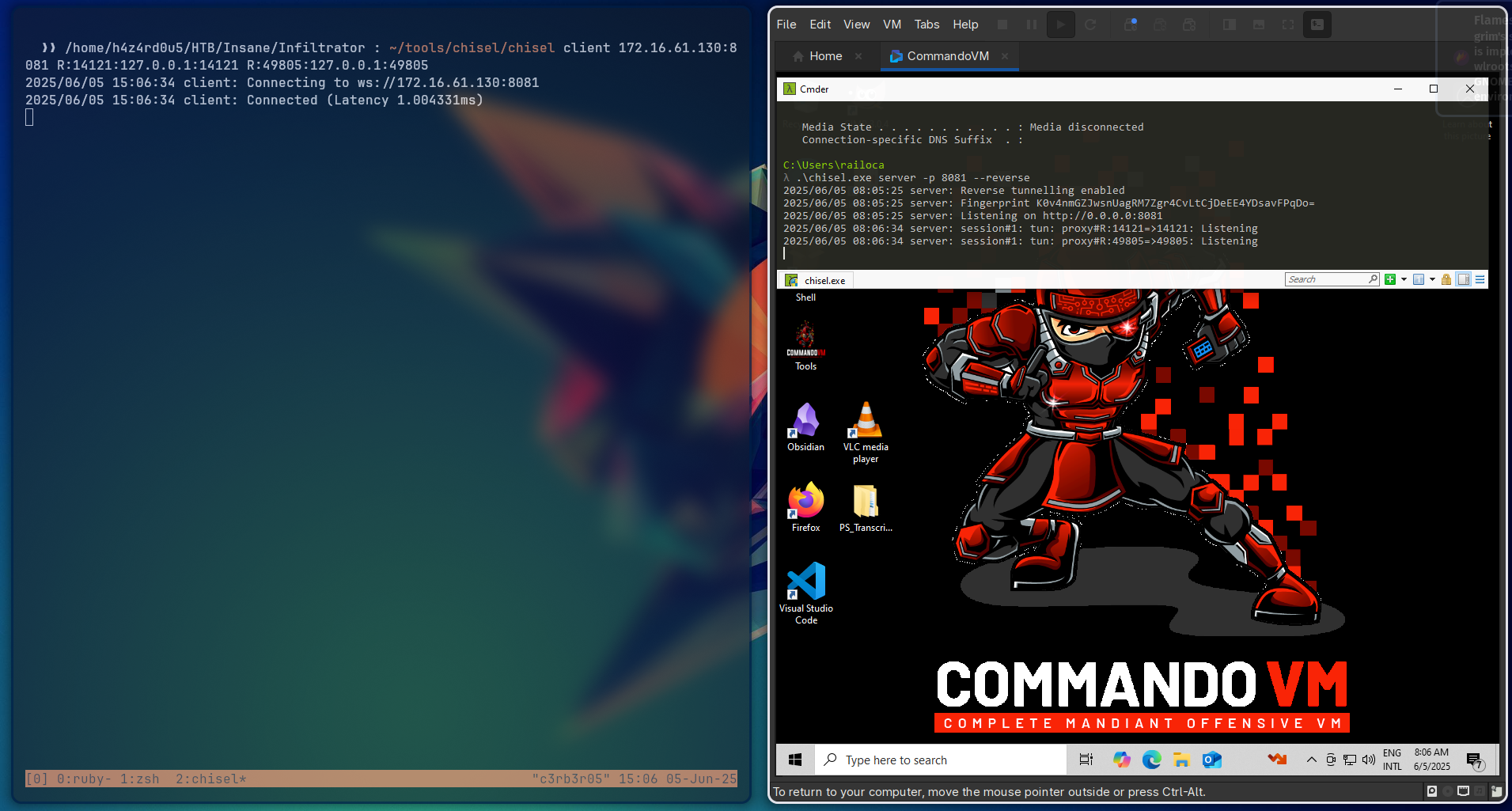The image size is (1512, 811).
Task: Open the Cmder hamburger settings menu
Action: pos(1480,279)
